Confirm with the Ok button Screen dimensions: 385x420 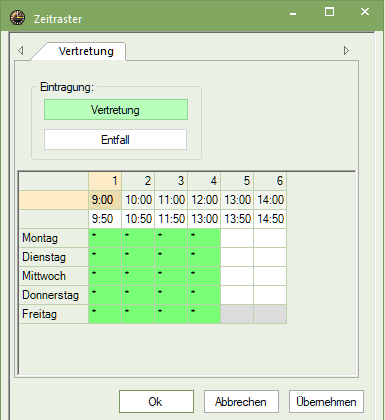point(156,402)
